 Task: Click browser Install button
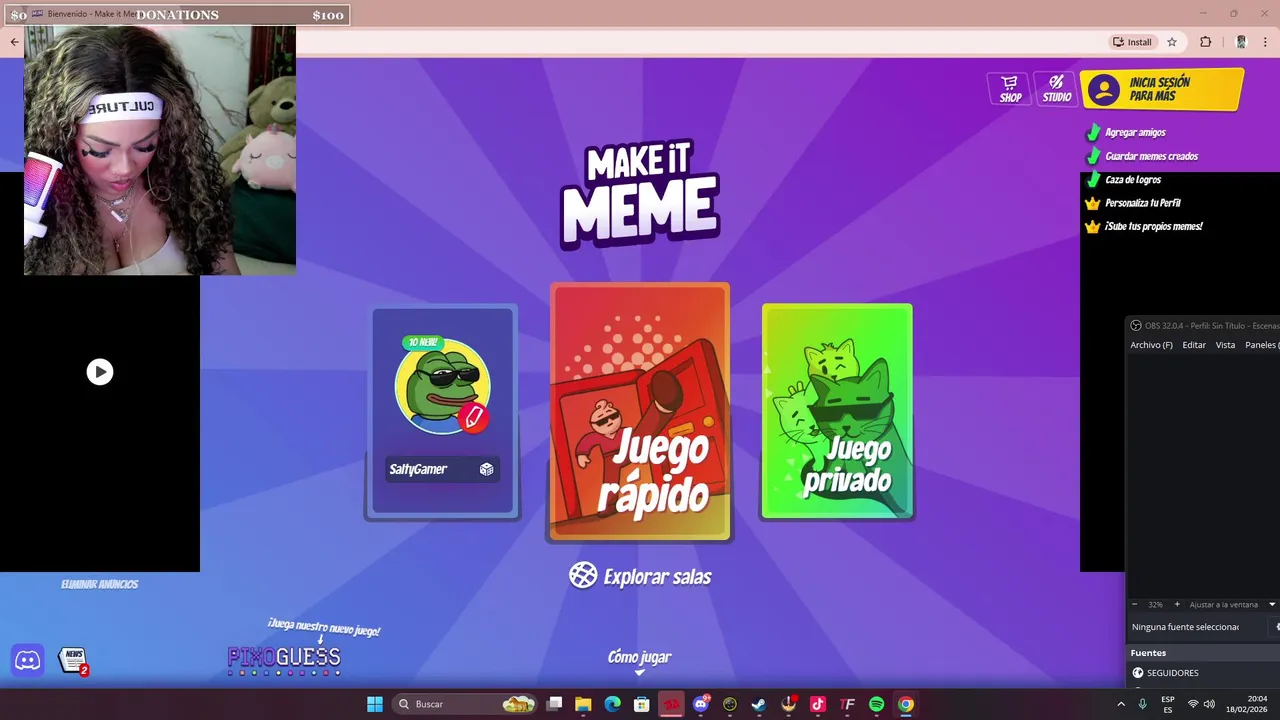point(1132,42)
